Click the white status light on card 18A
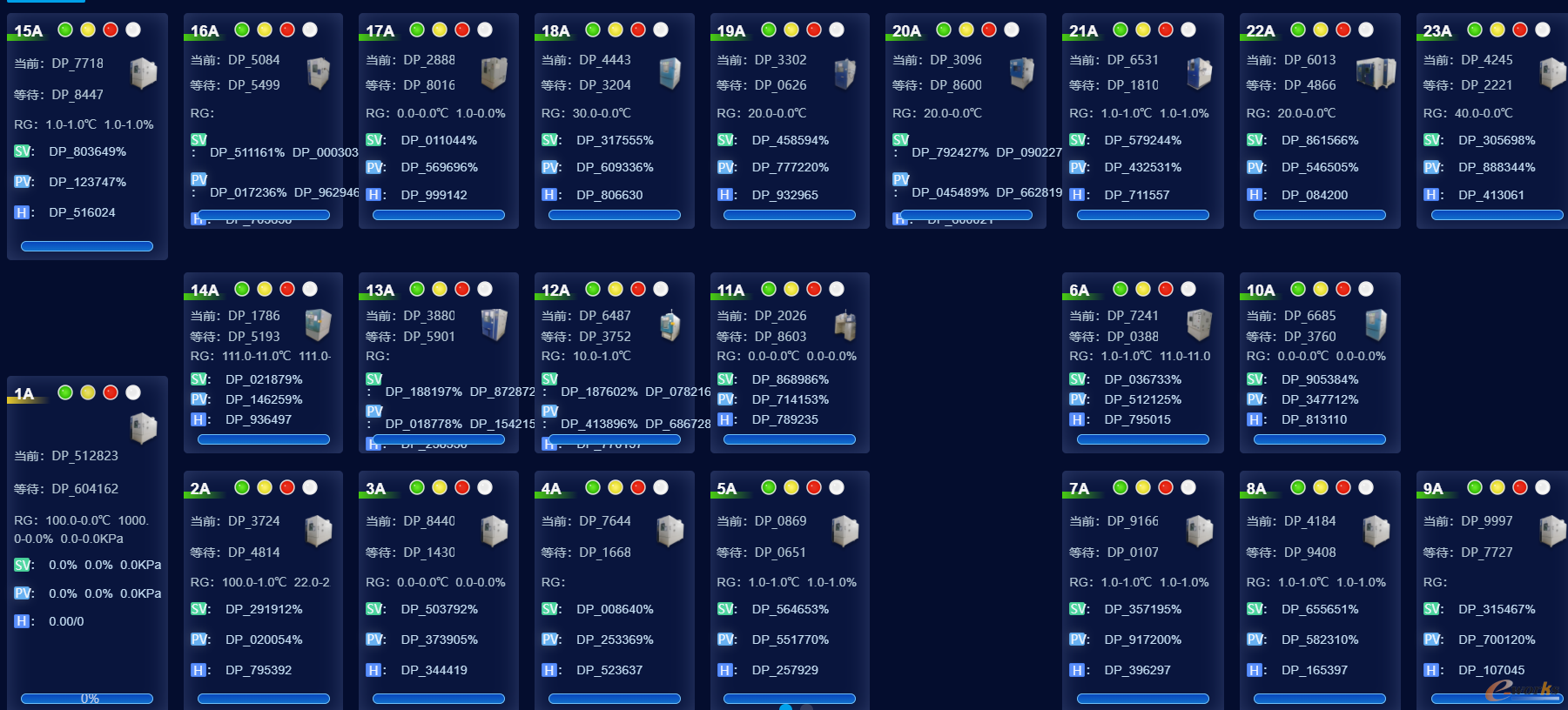The image size is (1568, 710). click(x=661, y=30)
